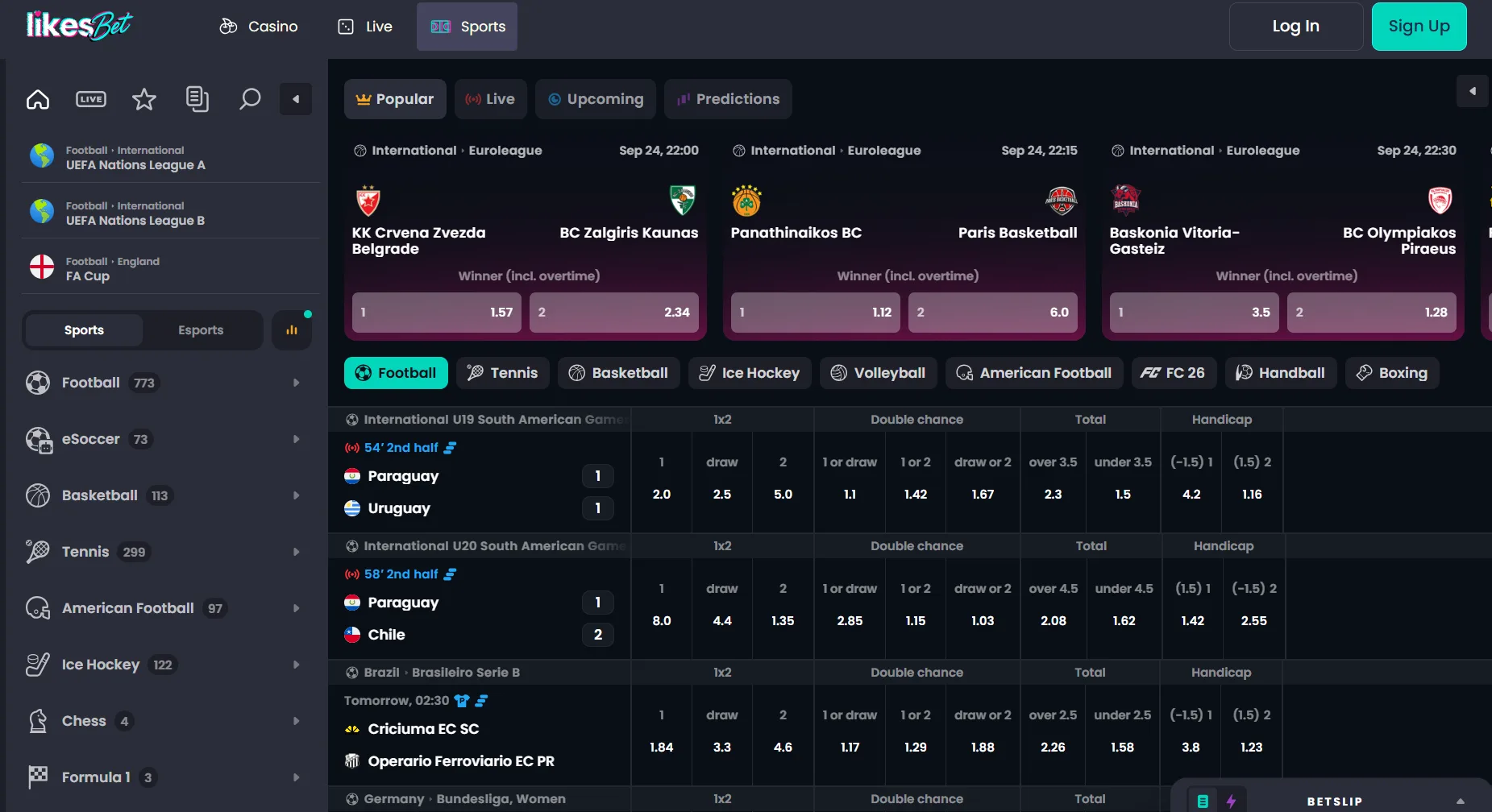1492x812 pixels.
Task: Filter by Basketball sport chip
Action: point(619,373)
